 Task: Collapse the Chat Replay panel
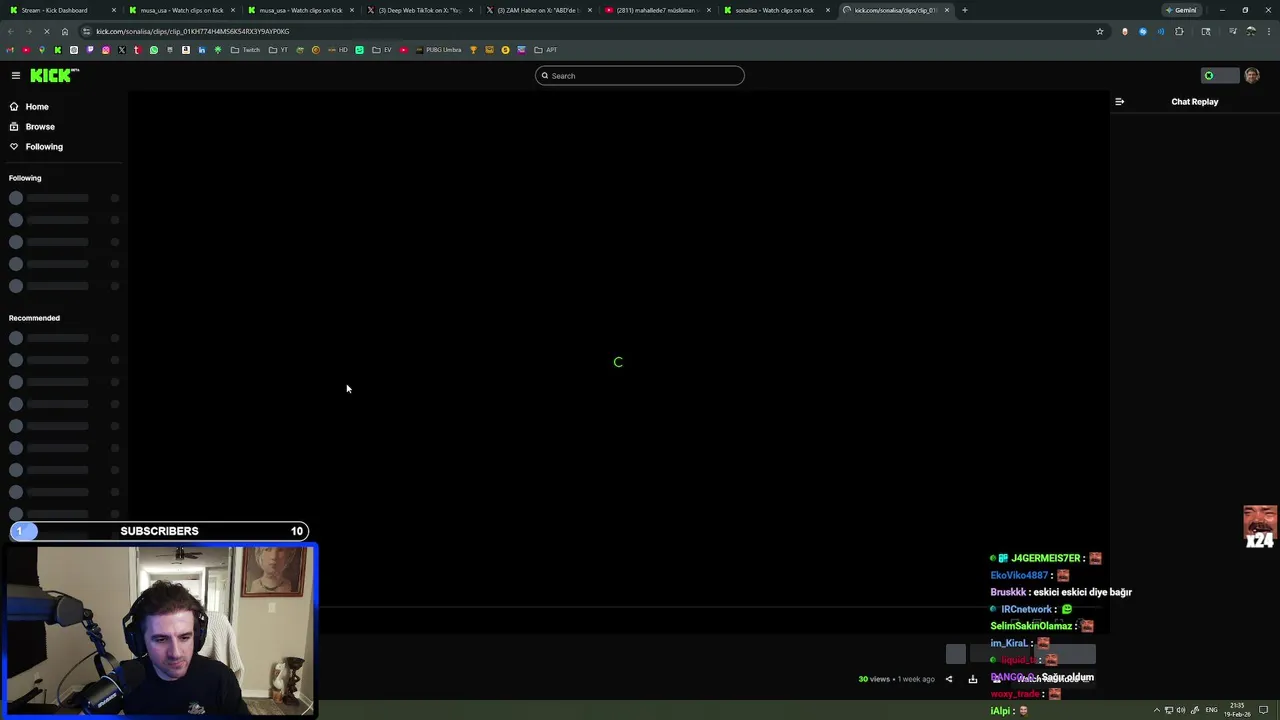[1119, 101]
